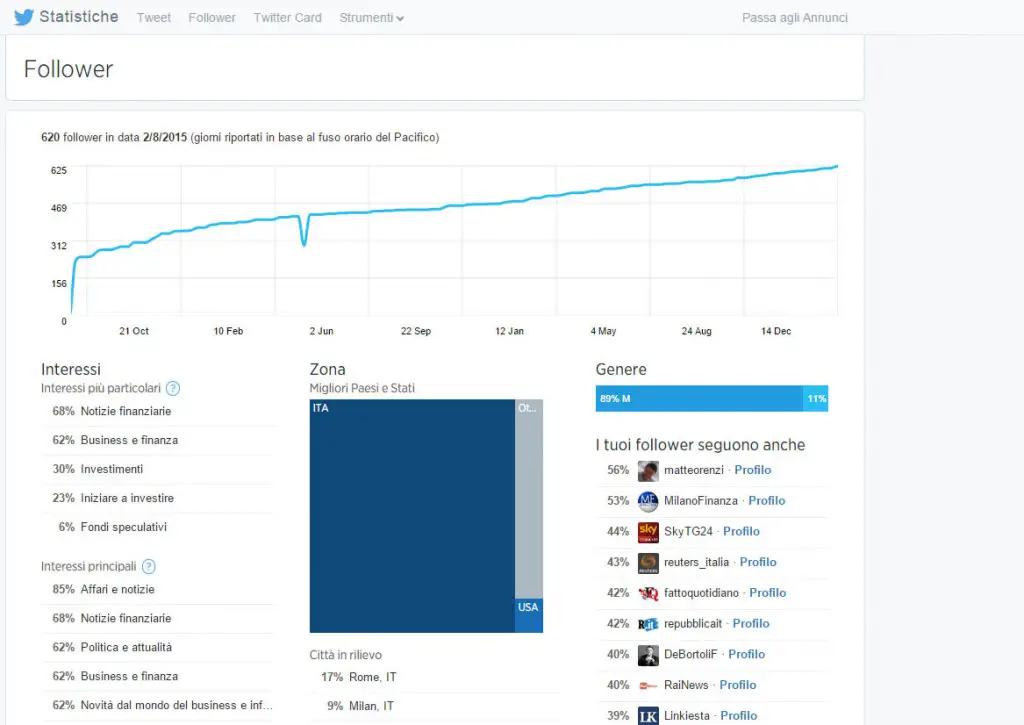
Task: Click the 2 Jun axis label
Action: point(321,331)
